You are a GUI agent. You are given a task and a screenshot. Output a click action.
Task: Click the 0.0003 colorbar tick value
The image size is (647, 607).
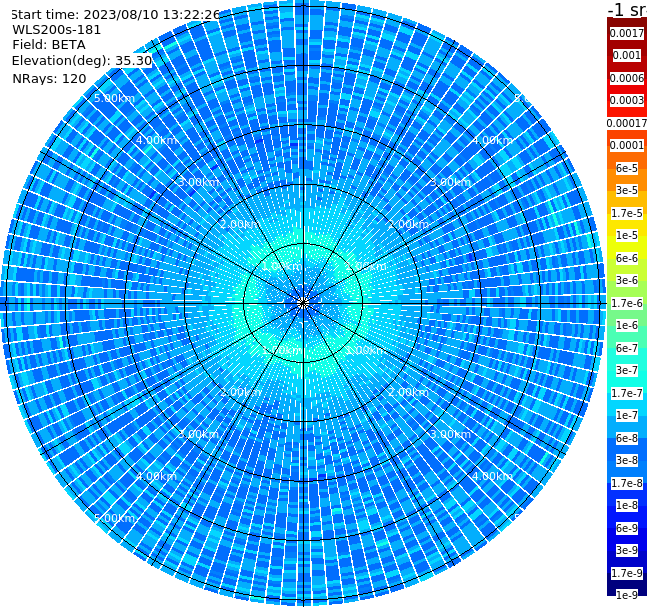[627, 100]
